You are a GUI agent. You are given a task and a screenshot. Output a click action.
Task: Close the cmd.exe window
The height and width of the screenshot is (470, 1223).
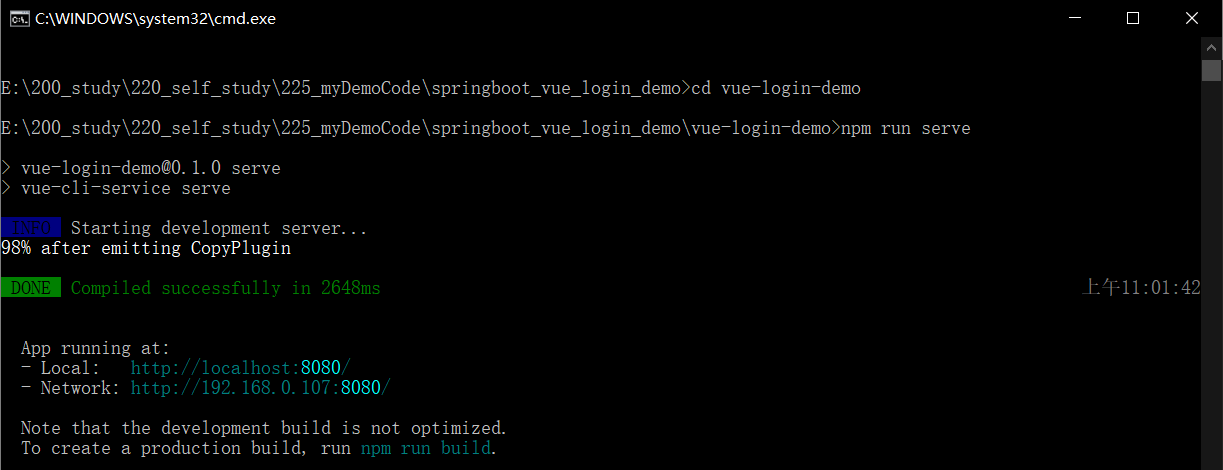[1191, 18]
